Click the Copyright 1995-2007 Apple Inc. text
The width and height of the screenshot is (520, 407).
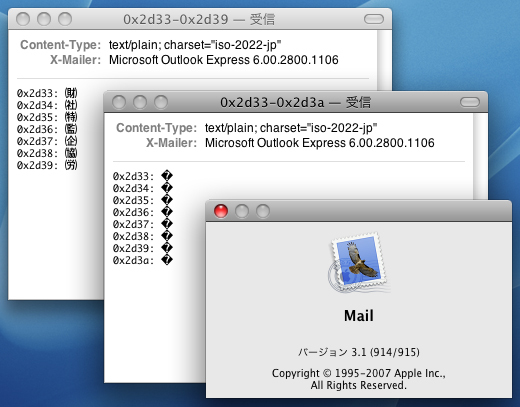tap(359, 373)
